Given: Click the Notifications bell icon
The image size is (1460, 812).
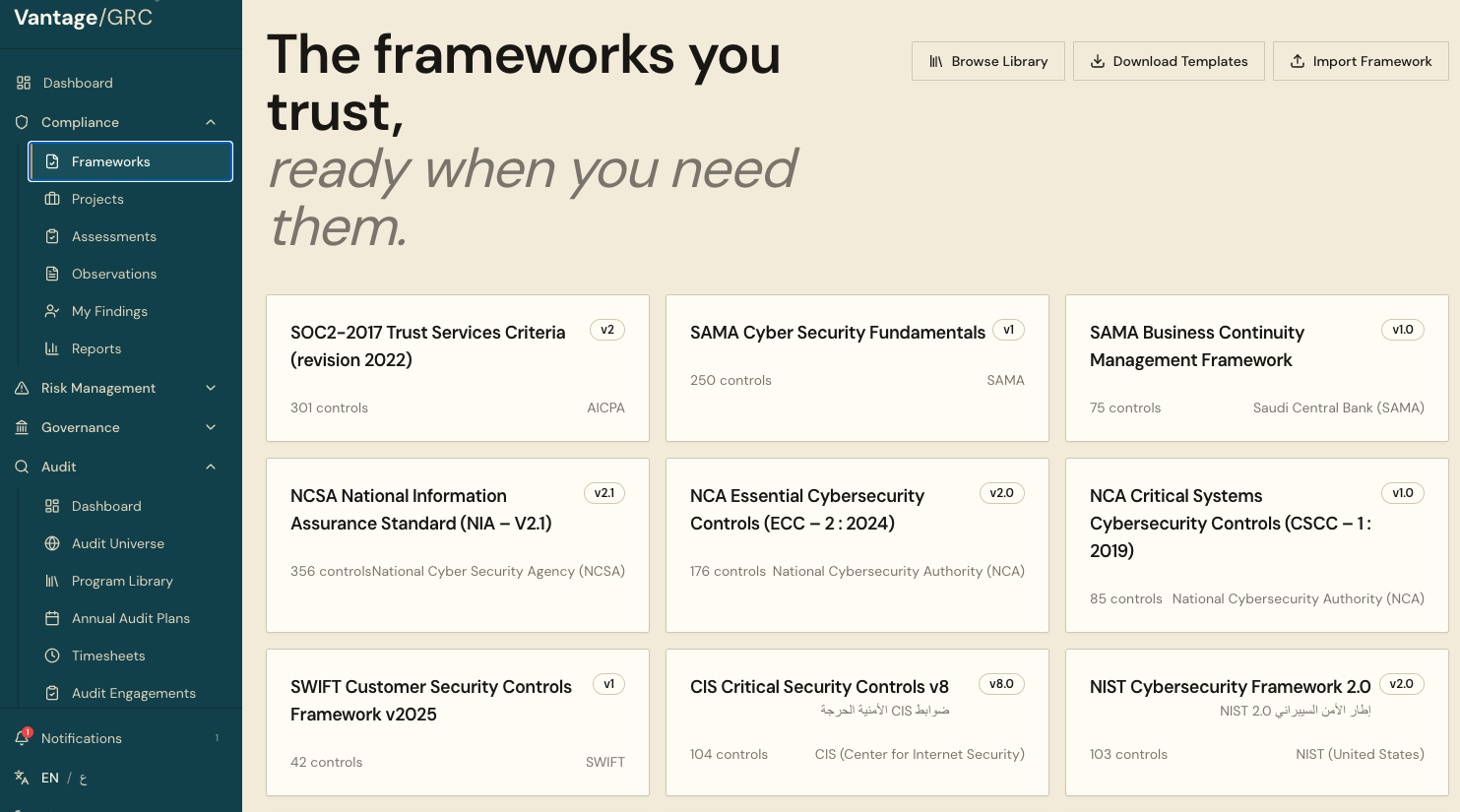Looking at the screenshot, I should click(22, 738).
